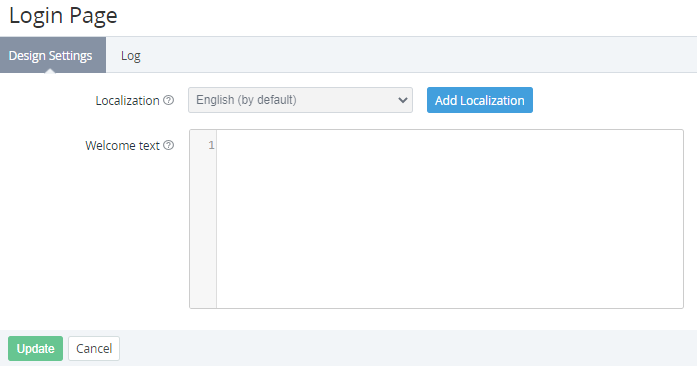Click the help icon beside Welcome text
The height and width of the screenshot is (367, 697).
click(168, 145)
